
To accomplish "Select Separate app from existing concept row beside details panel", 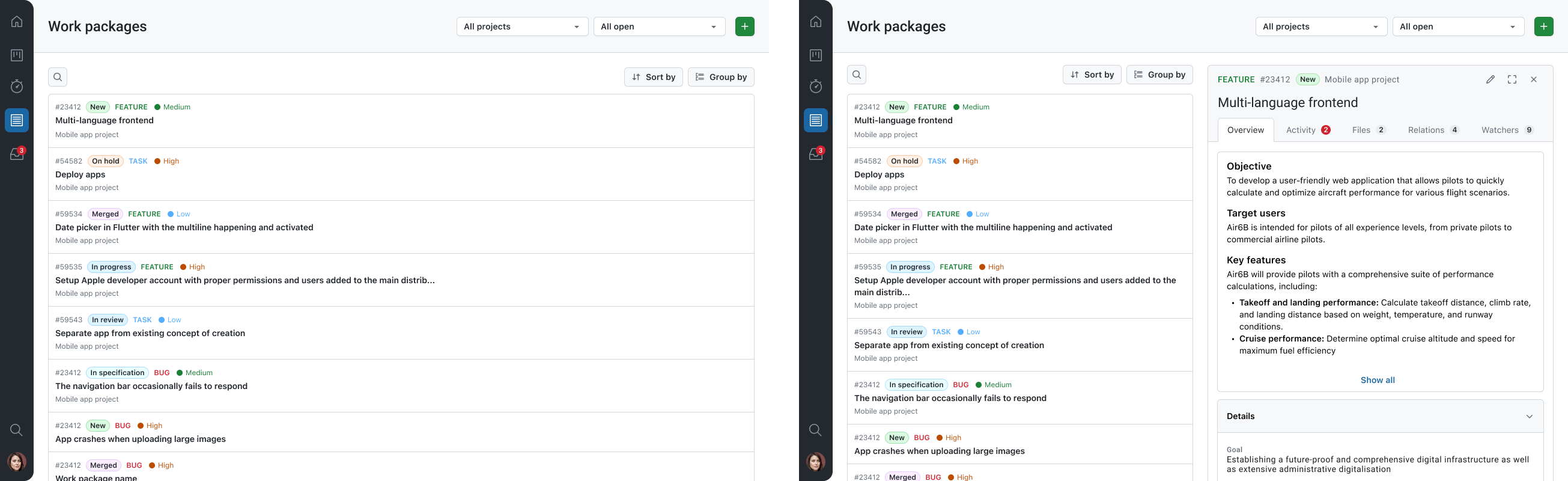I will (1020, 345).
